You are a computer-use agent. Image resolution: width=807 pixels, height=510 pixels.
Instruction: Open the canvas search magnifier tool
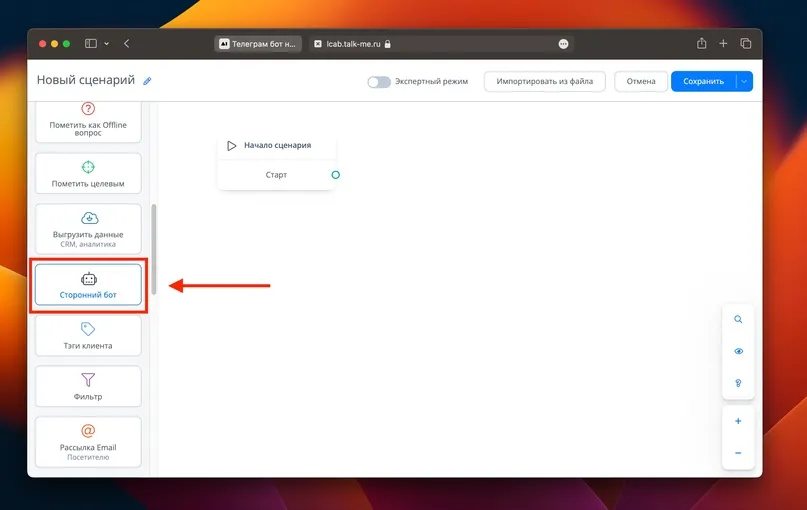[738, 319]
